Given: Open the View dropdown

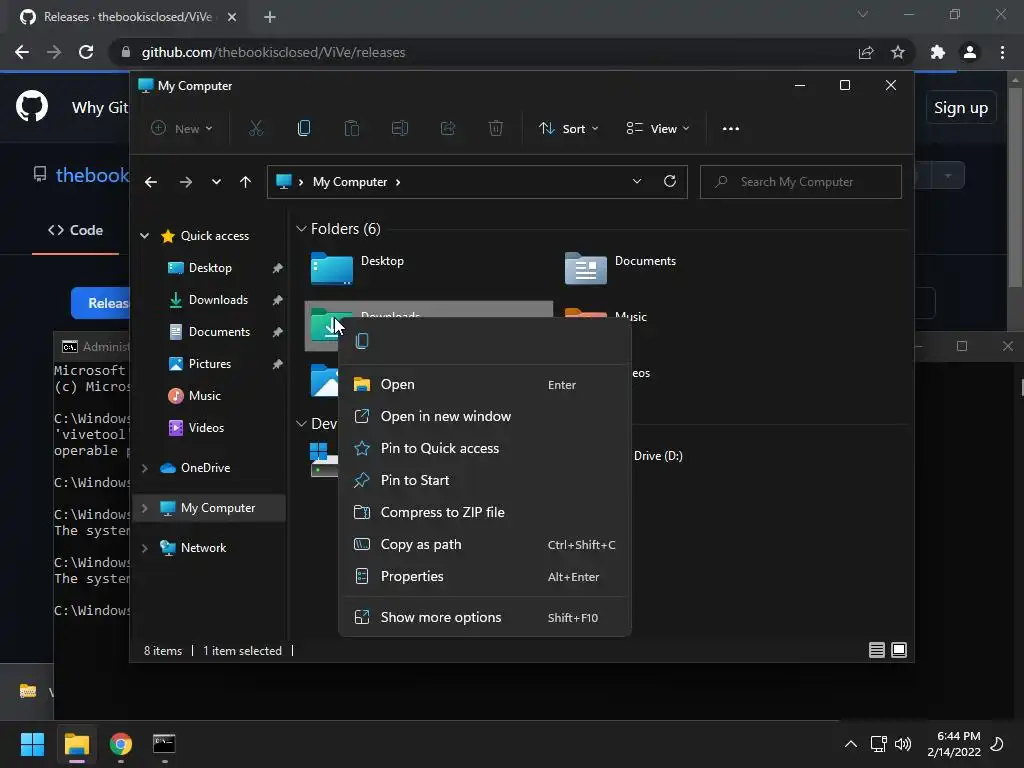Looking at the screenshot, I should (658, 129).
